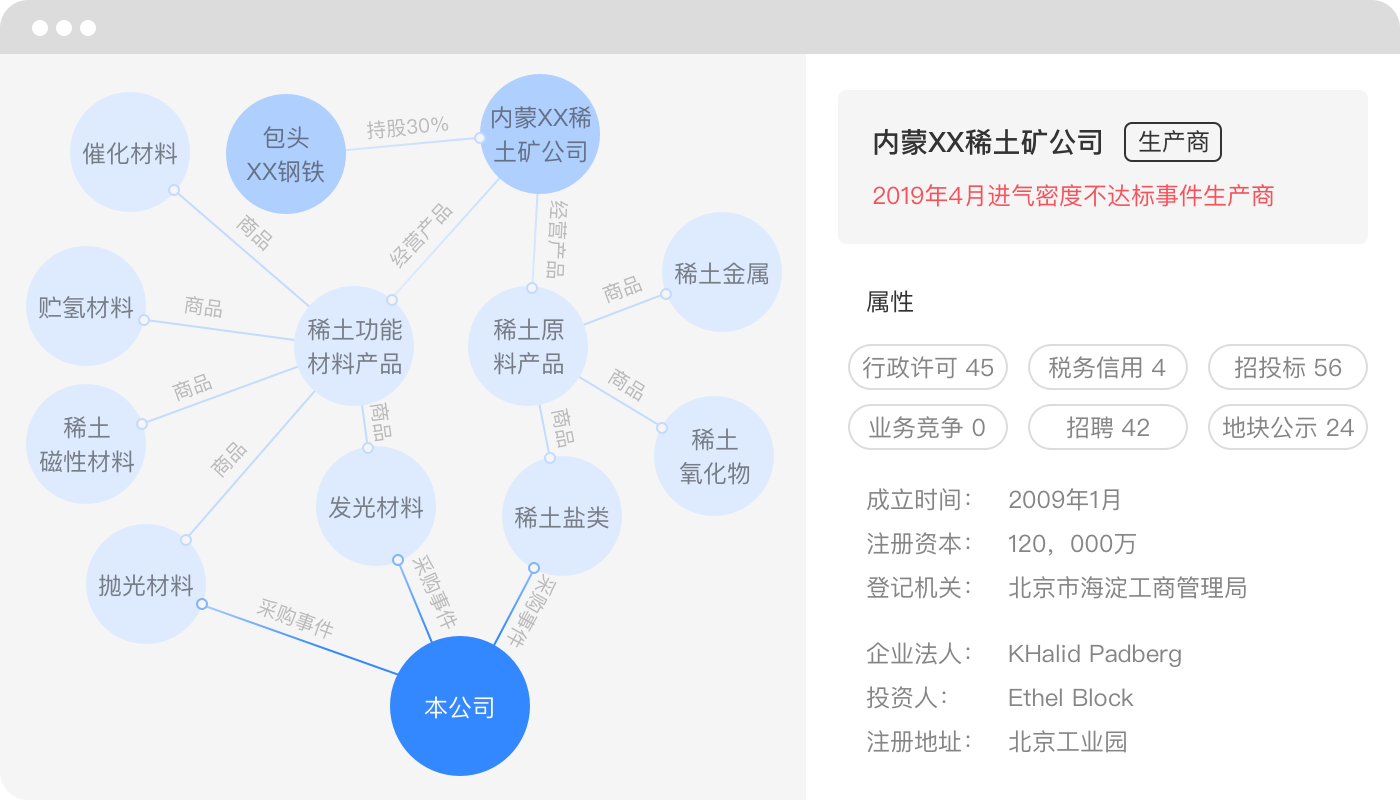Click the 内蒙XX稀土矿公司 graph node
1400x800 pixels.
(540, 134)
